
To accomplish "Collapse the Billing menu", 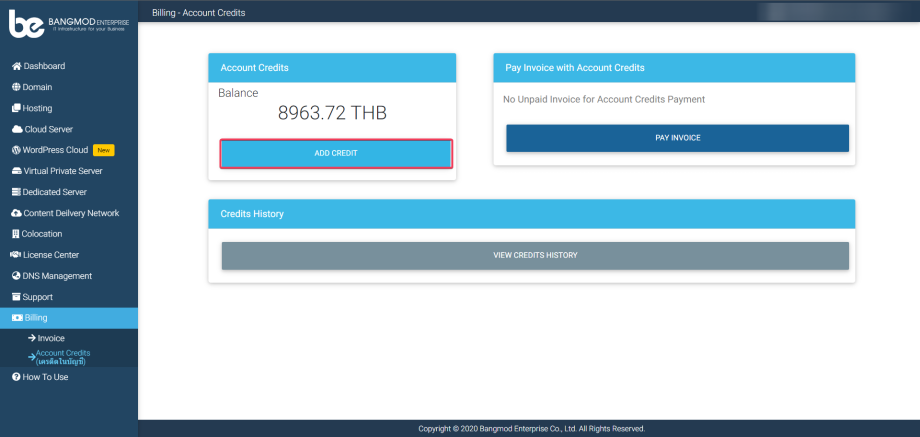I will (x=69, y=318).
